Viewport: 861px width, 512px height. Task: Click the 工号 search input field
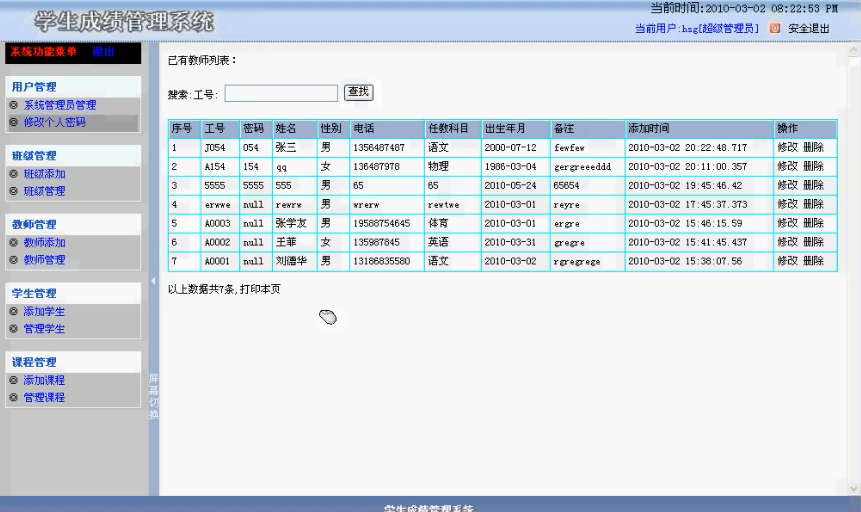pyautogui.click(x=281, y=93)
